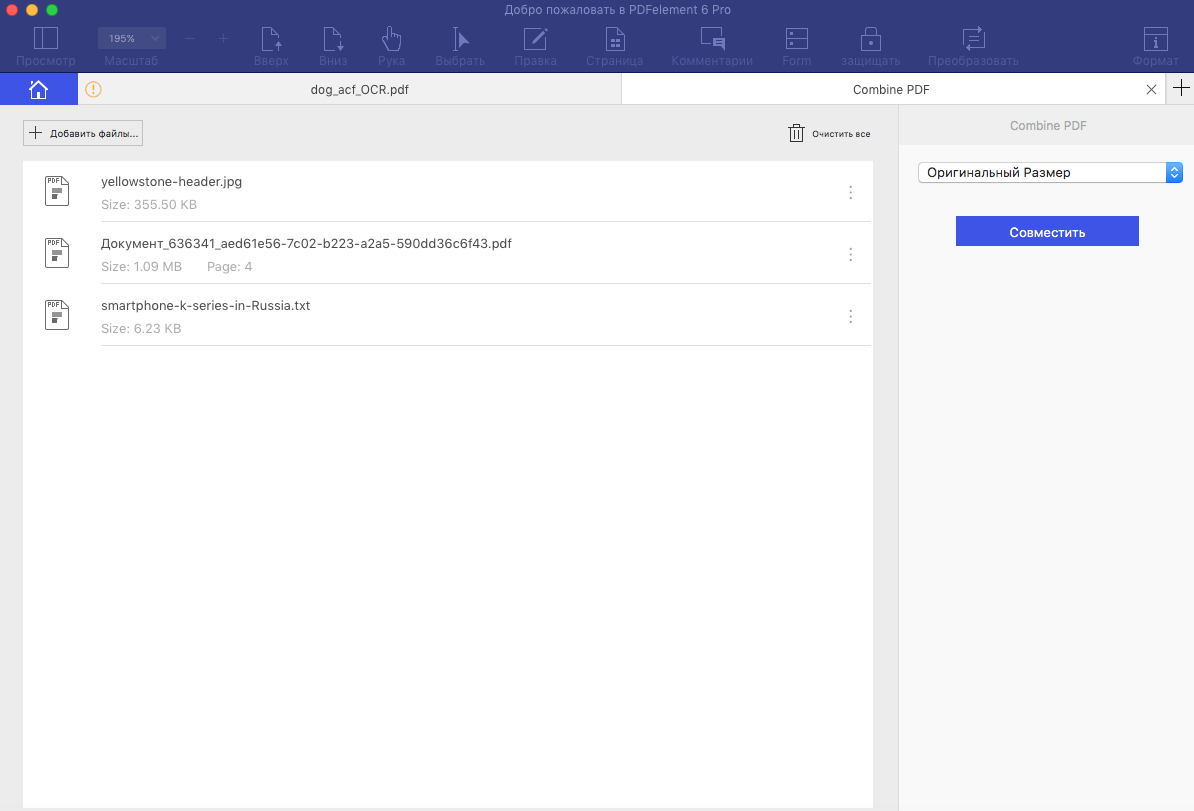
Task: Click the zoom out minus button
Action: (x=190, y=38)
